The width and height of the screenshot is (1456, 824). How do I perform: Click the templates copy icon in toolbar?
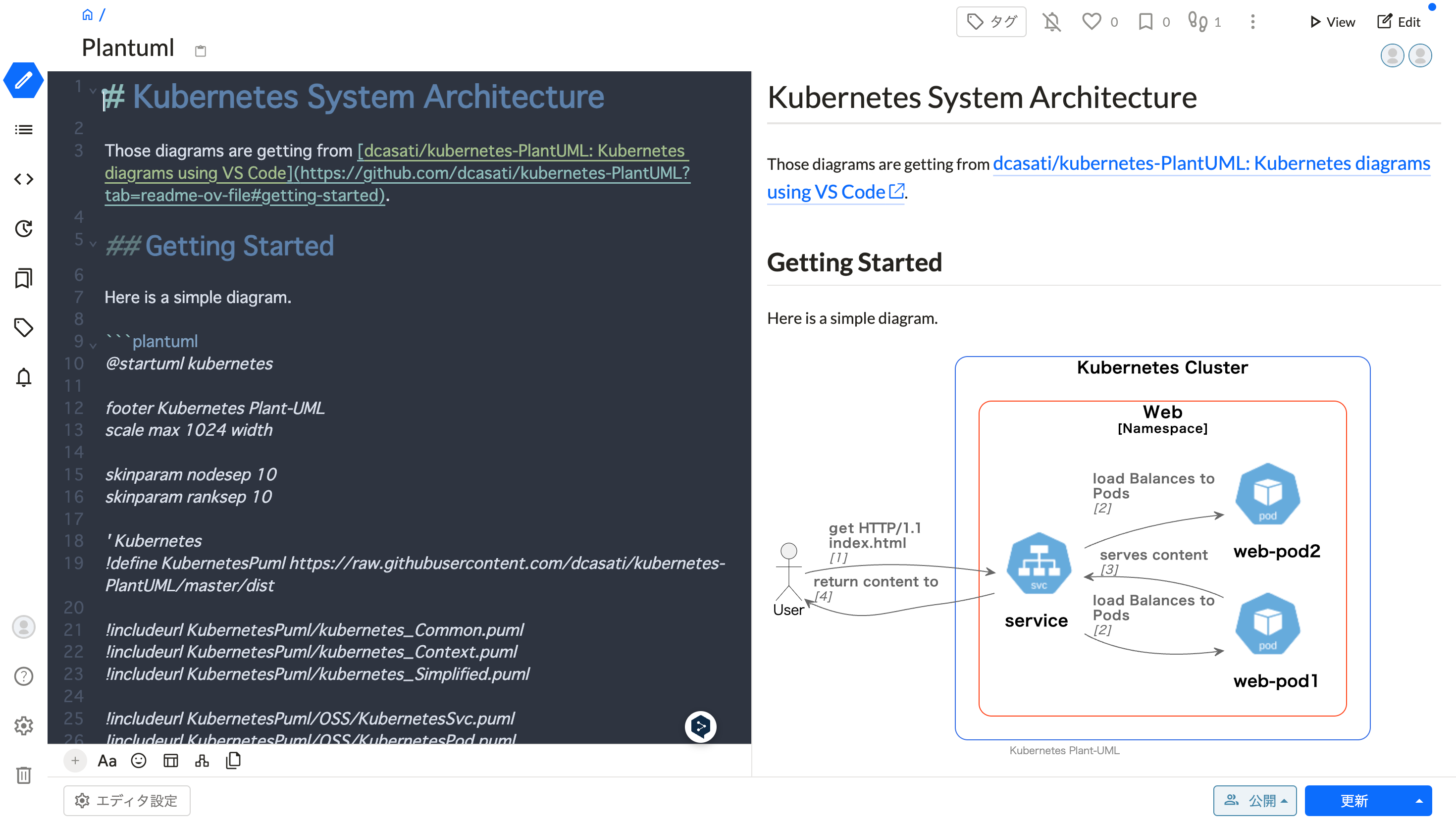tap(233, 761)
